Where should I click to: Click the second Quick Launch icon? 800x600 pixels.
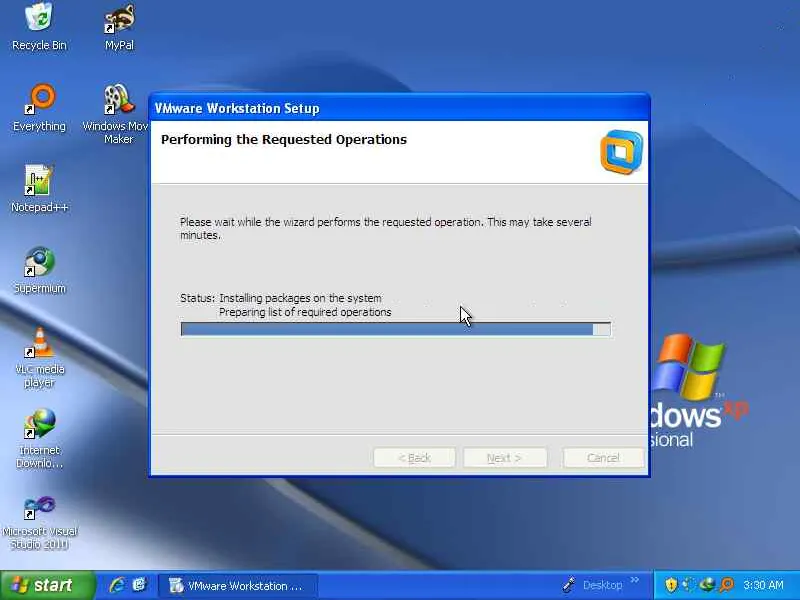[x=139, y=585]
